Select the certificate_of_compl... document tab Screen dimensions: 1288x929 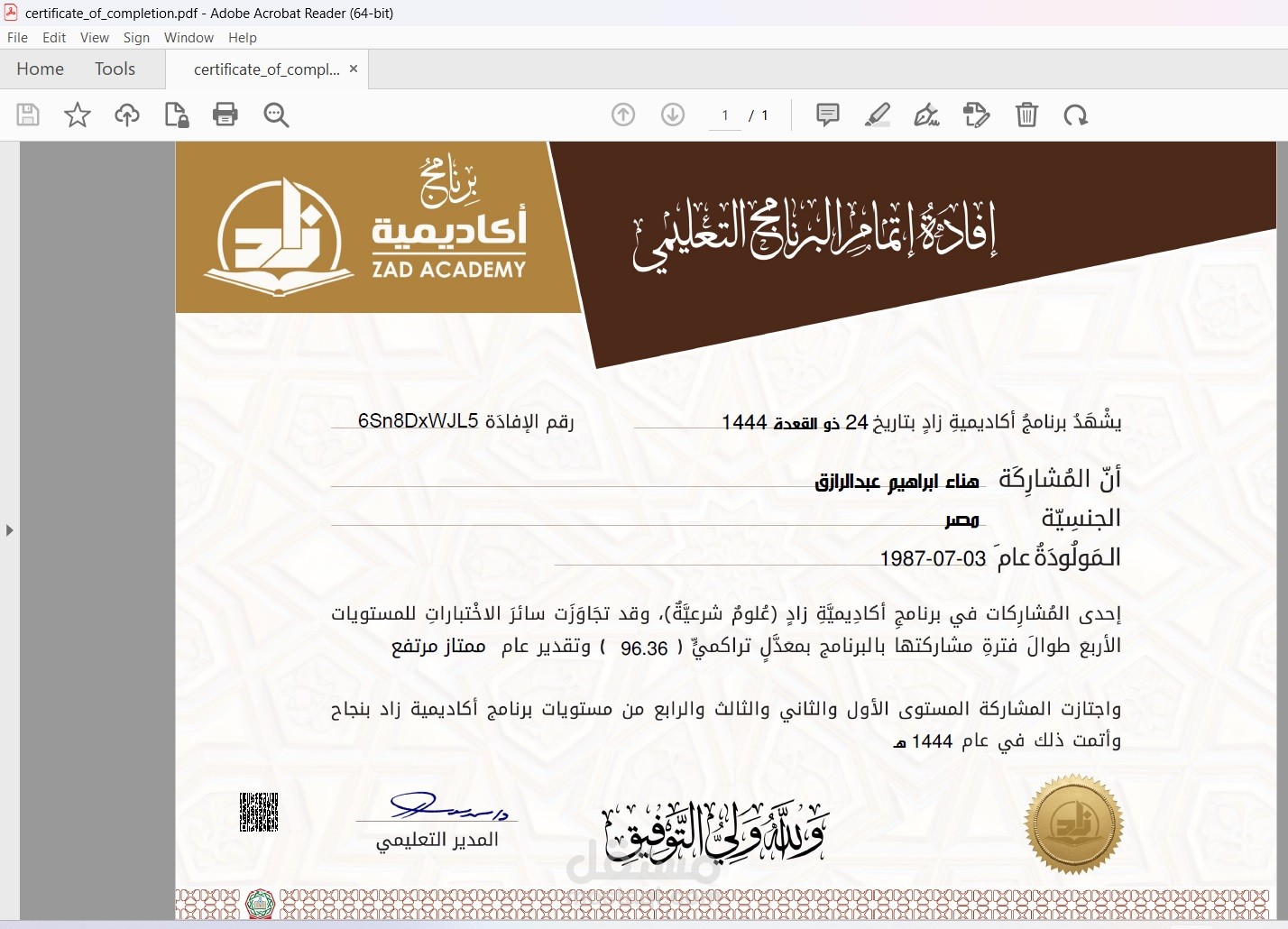point(266,69)
